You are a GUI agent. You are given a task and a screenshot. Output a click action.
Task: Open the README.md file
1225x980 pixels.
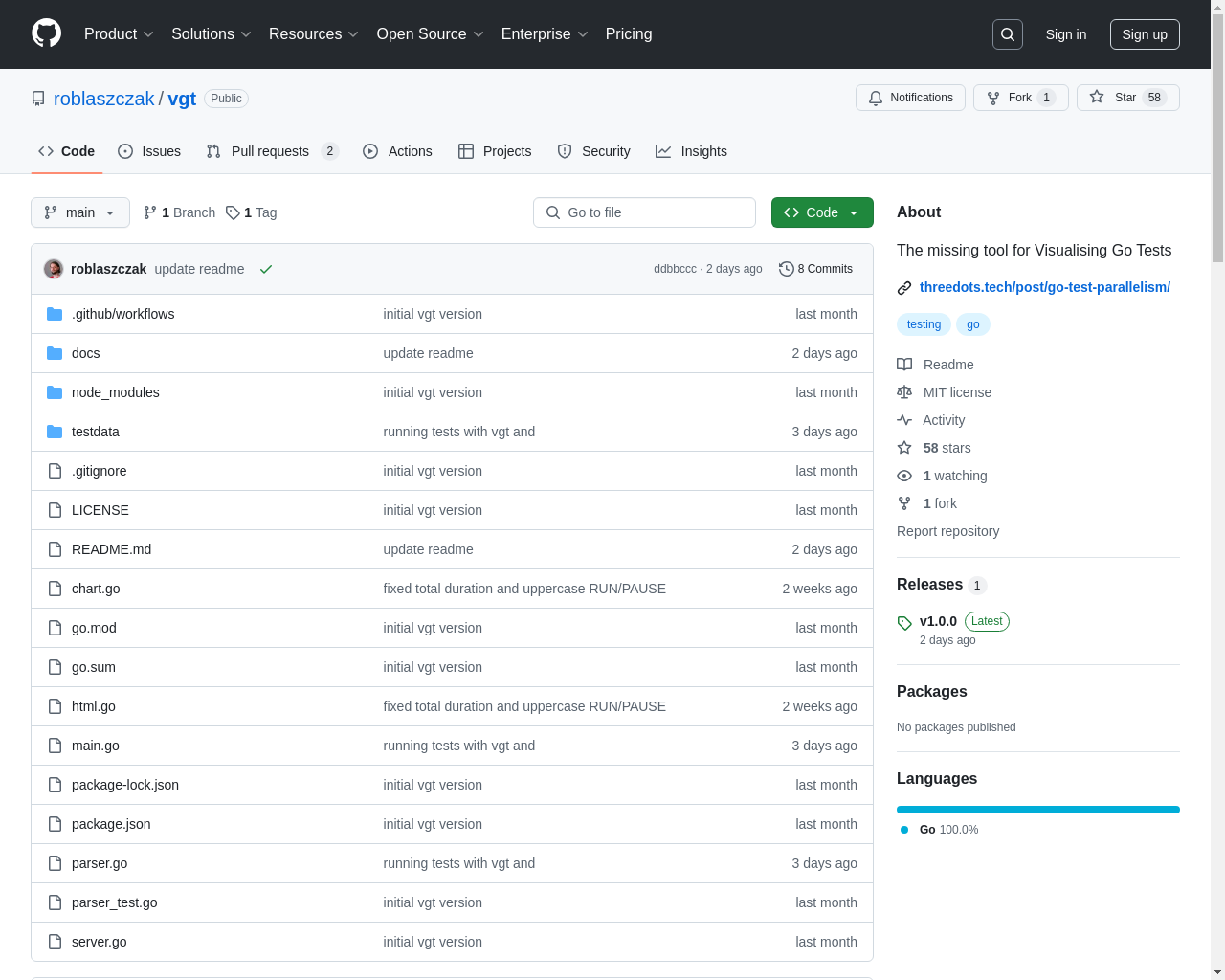(x=111, y=549)
